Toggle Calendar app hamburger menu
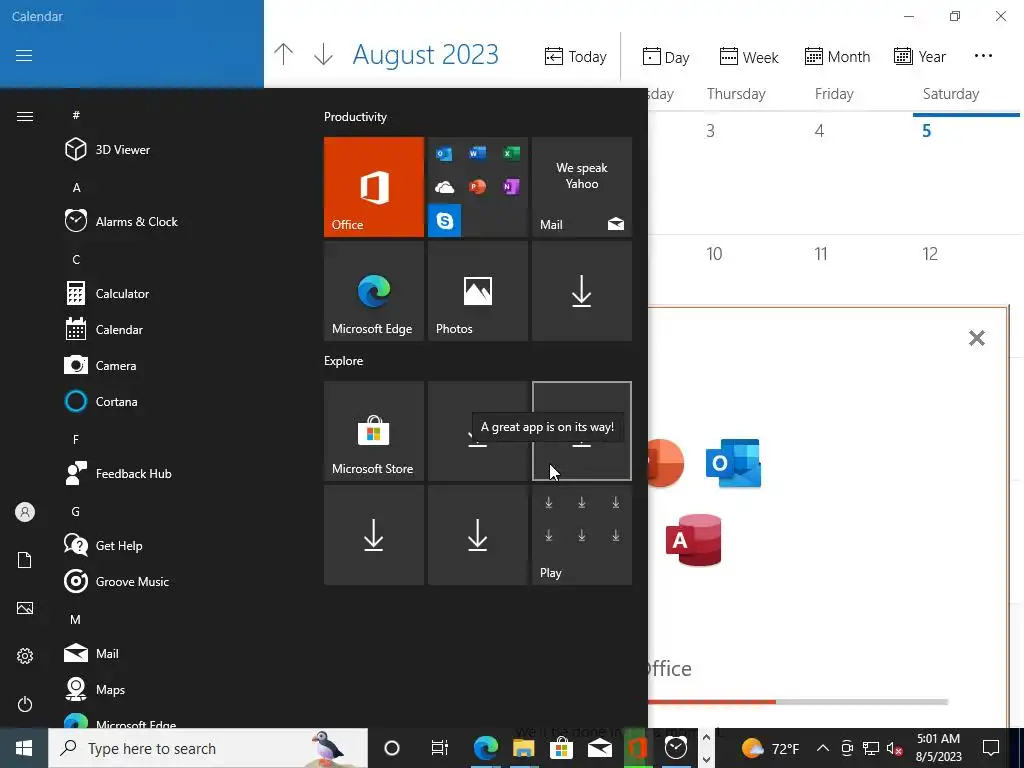1024x768 pixels. (24, 56)
